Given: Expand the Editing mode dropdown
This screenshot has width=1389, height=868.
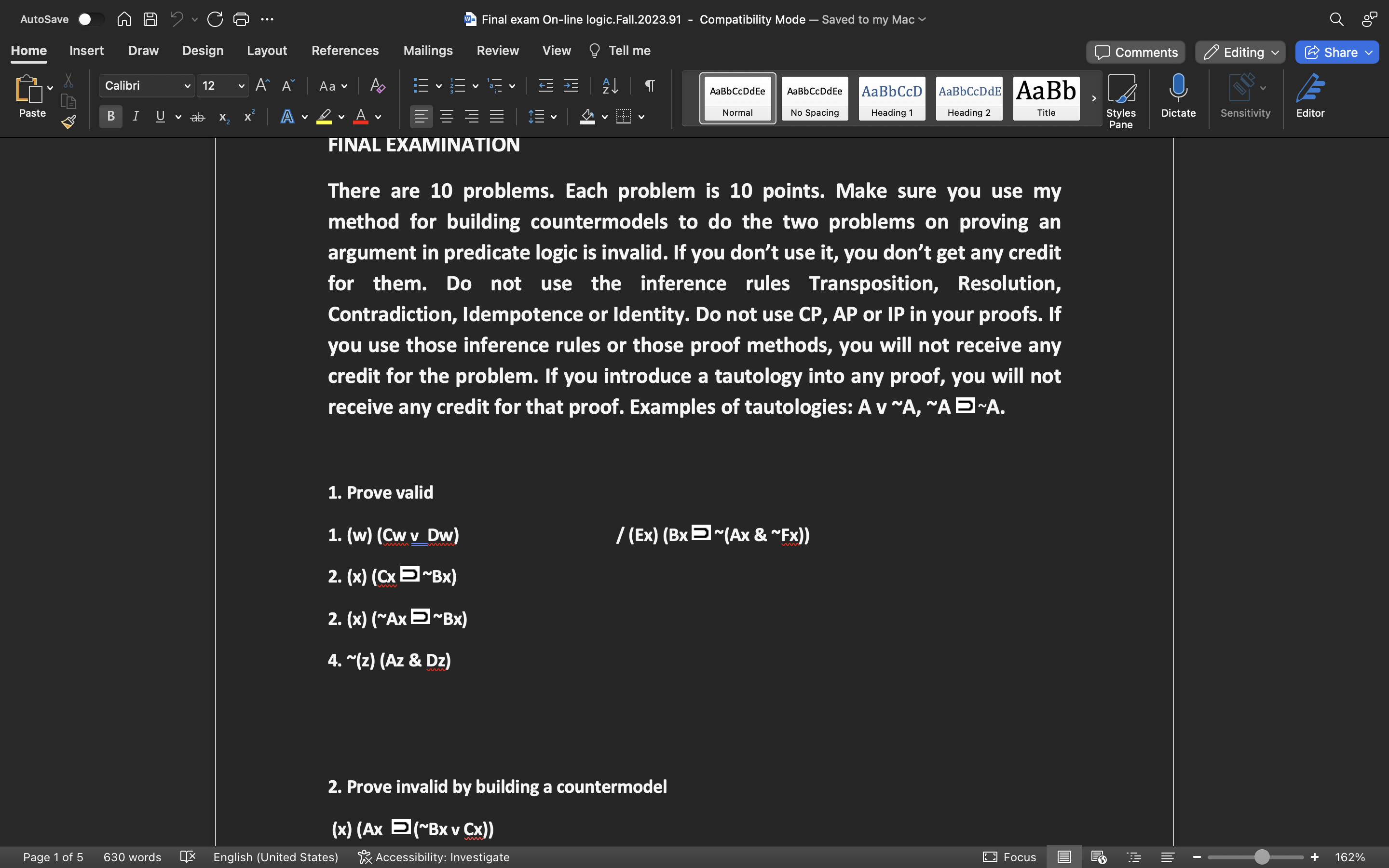Looking at the screenshot, I should [1240, 52].
